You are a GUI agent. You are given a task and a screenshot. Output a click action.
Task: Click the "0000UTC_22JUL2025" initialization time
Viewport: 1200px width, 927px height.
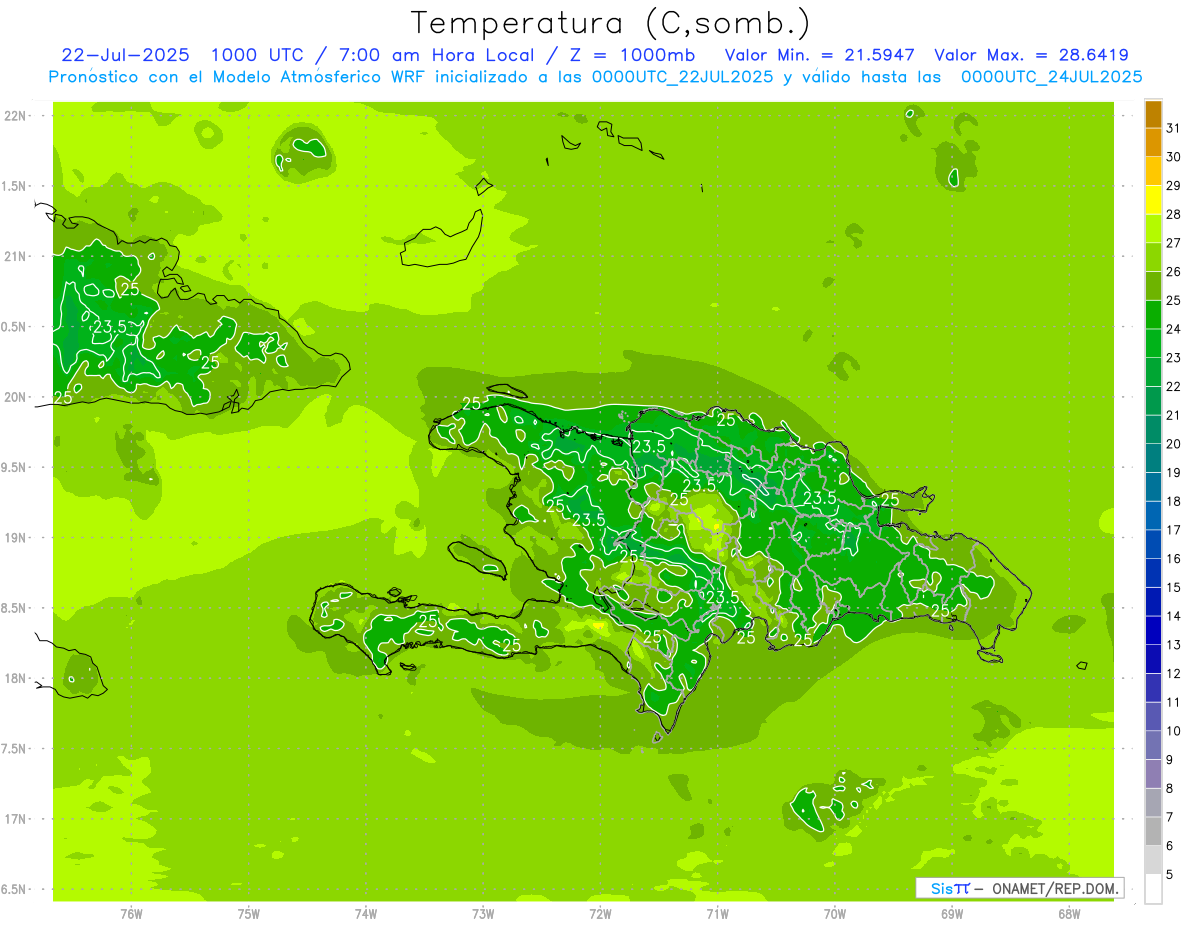click(681, 77)
